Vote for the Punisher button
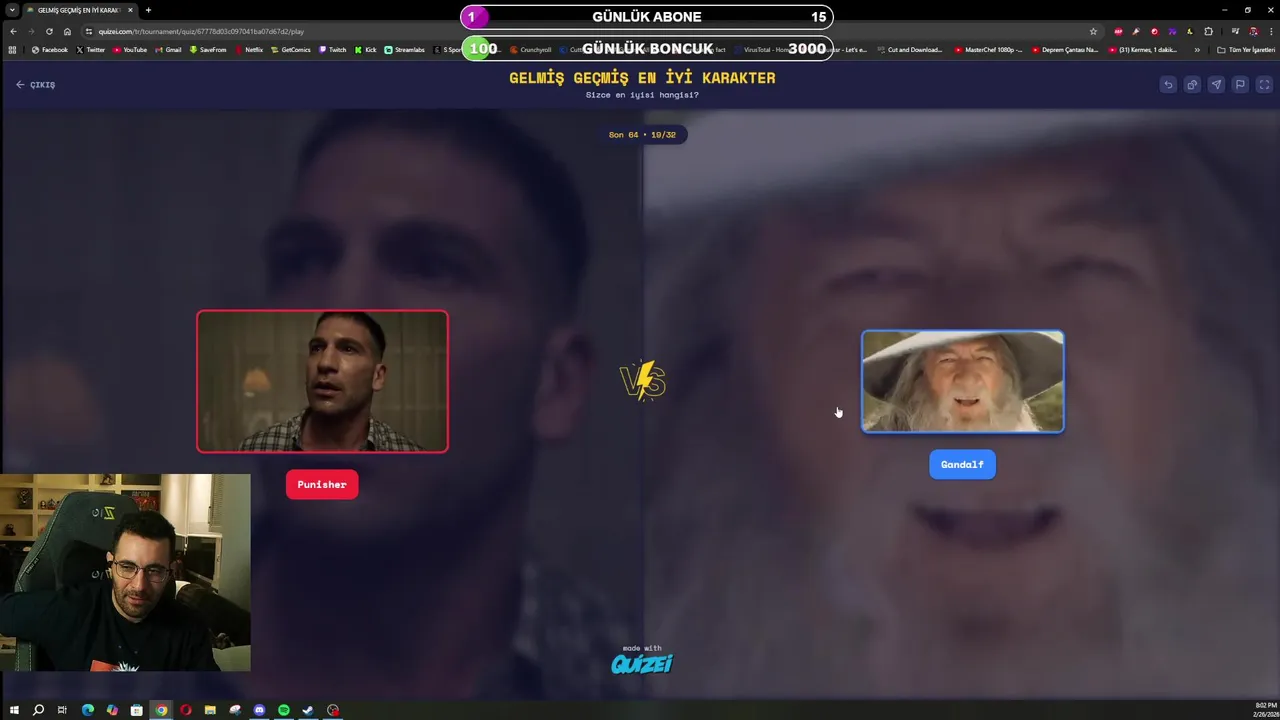This screenshot has width=1280, height=720. (322, 485)
